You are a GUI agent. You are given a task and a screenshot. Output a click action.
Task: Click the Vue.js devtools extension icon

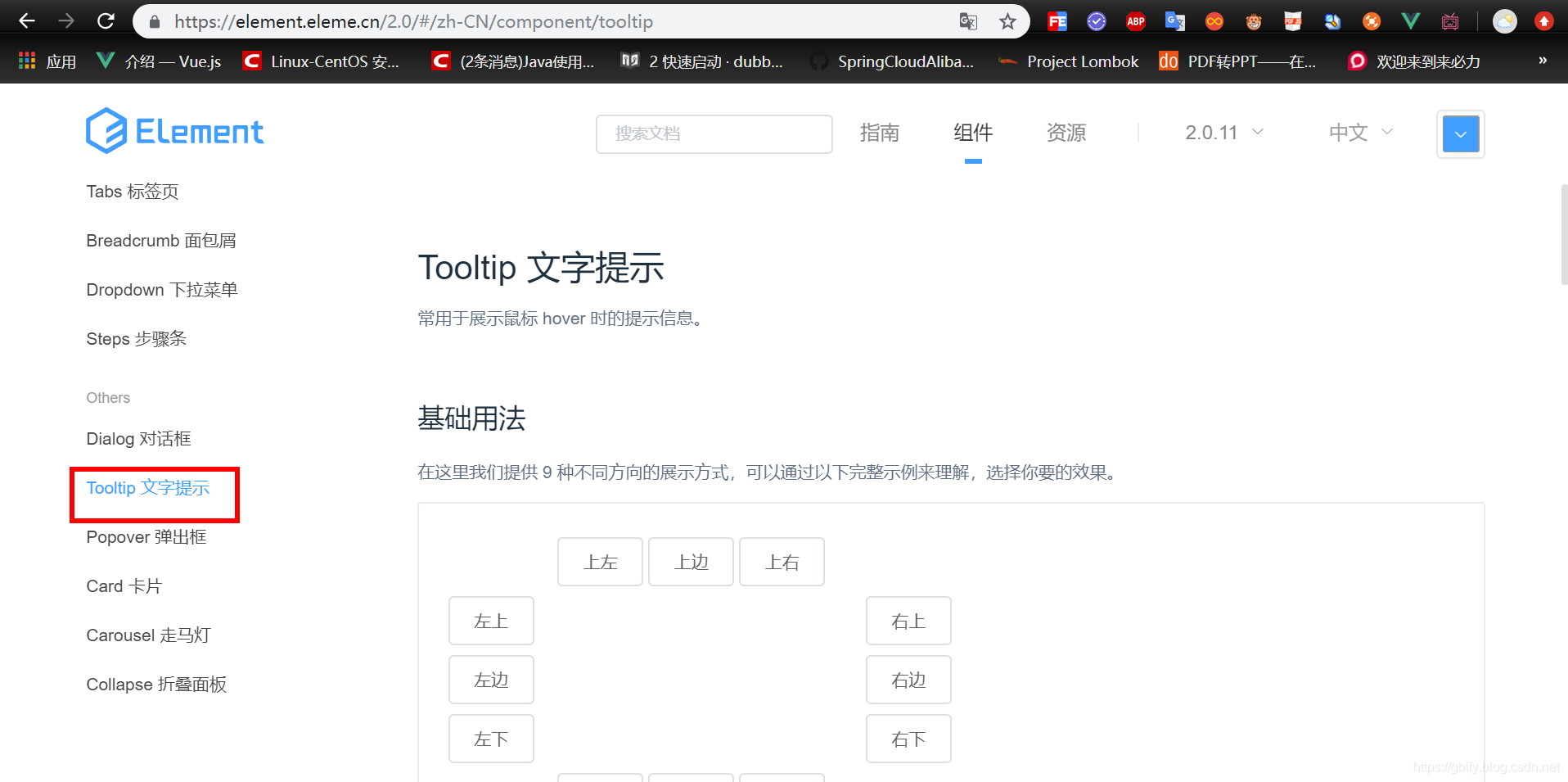[1410, 21]
